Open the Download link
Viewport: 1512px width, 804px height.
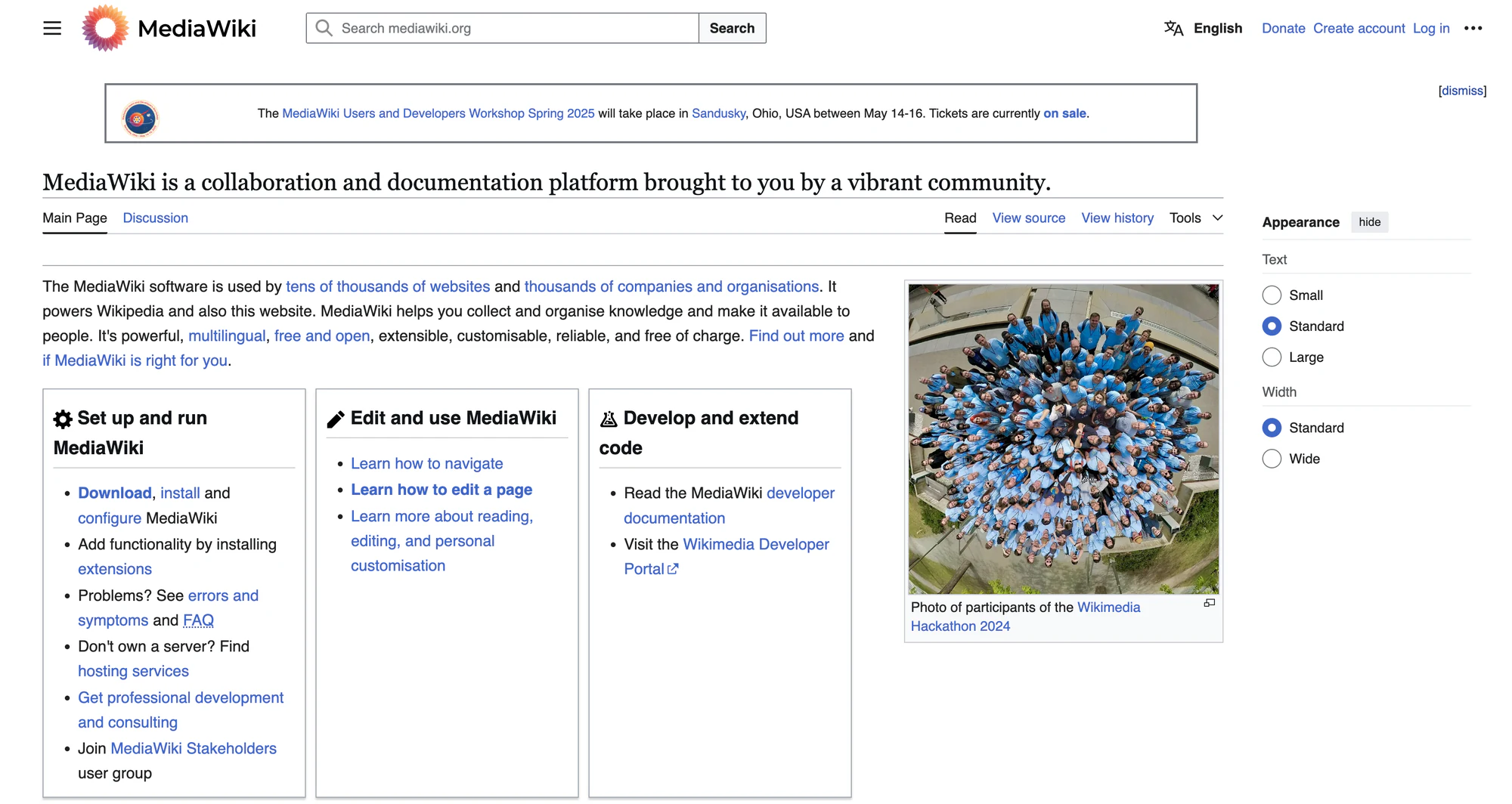[x=115, y=493]
